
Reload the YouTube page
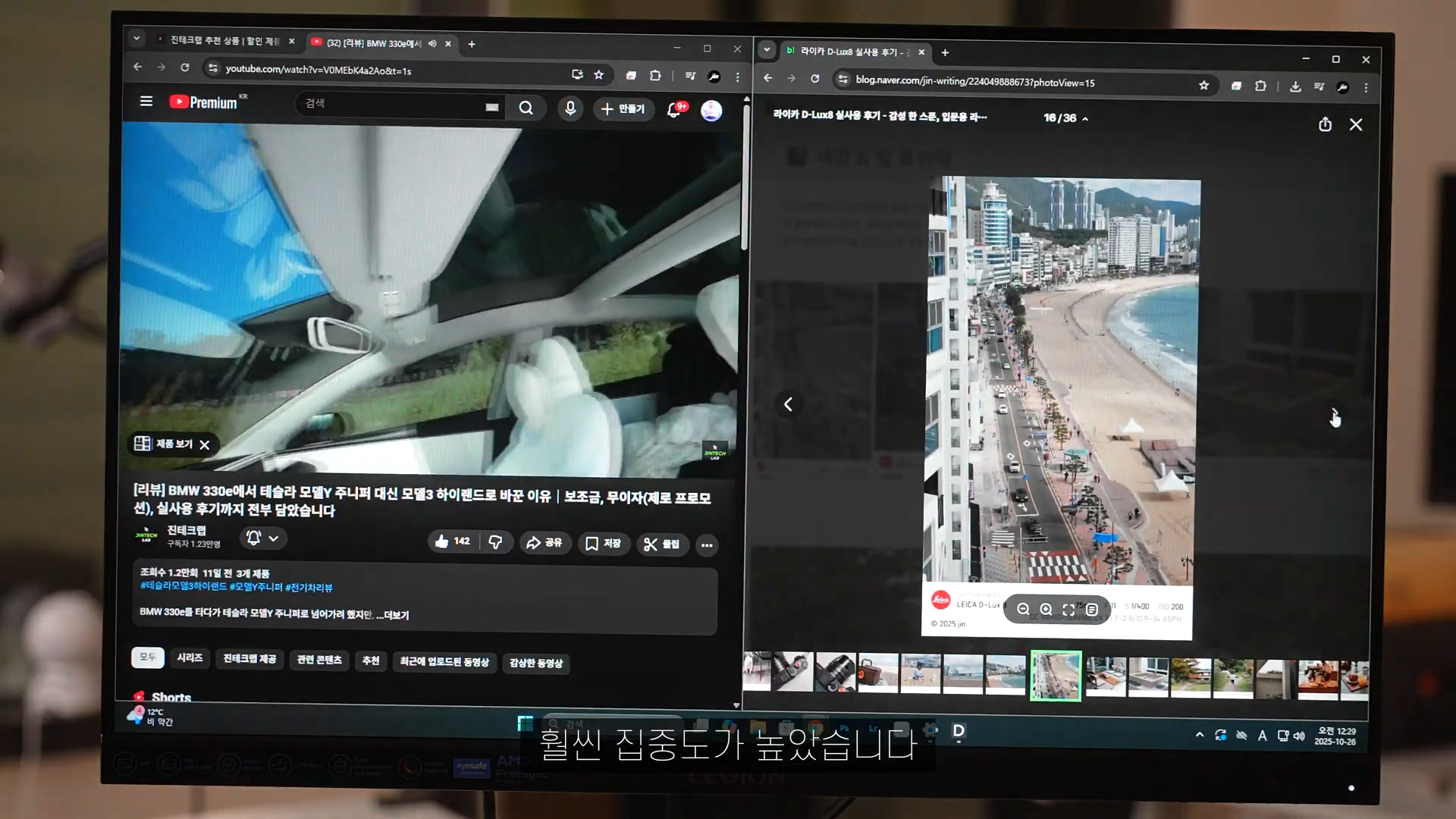click(x=184, y=67)
